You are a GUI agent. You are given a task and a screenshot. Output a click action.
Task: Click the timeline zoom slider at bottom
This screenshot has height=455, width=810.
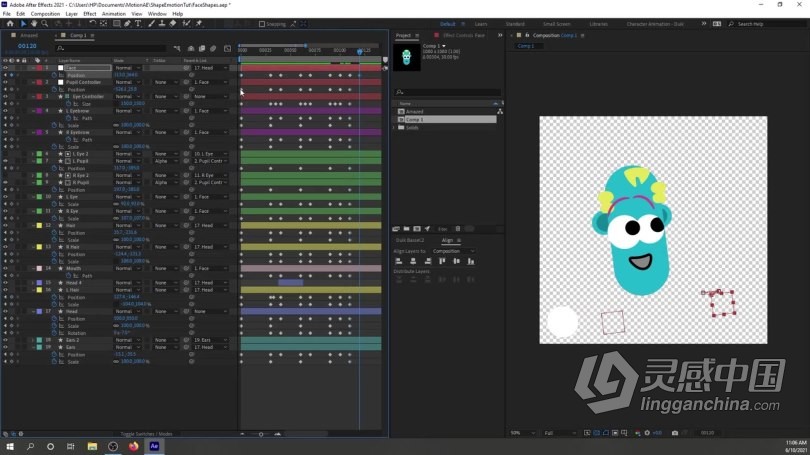click(260, 434)
